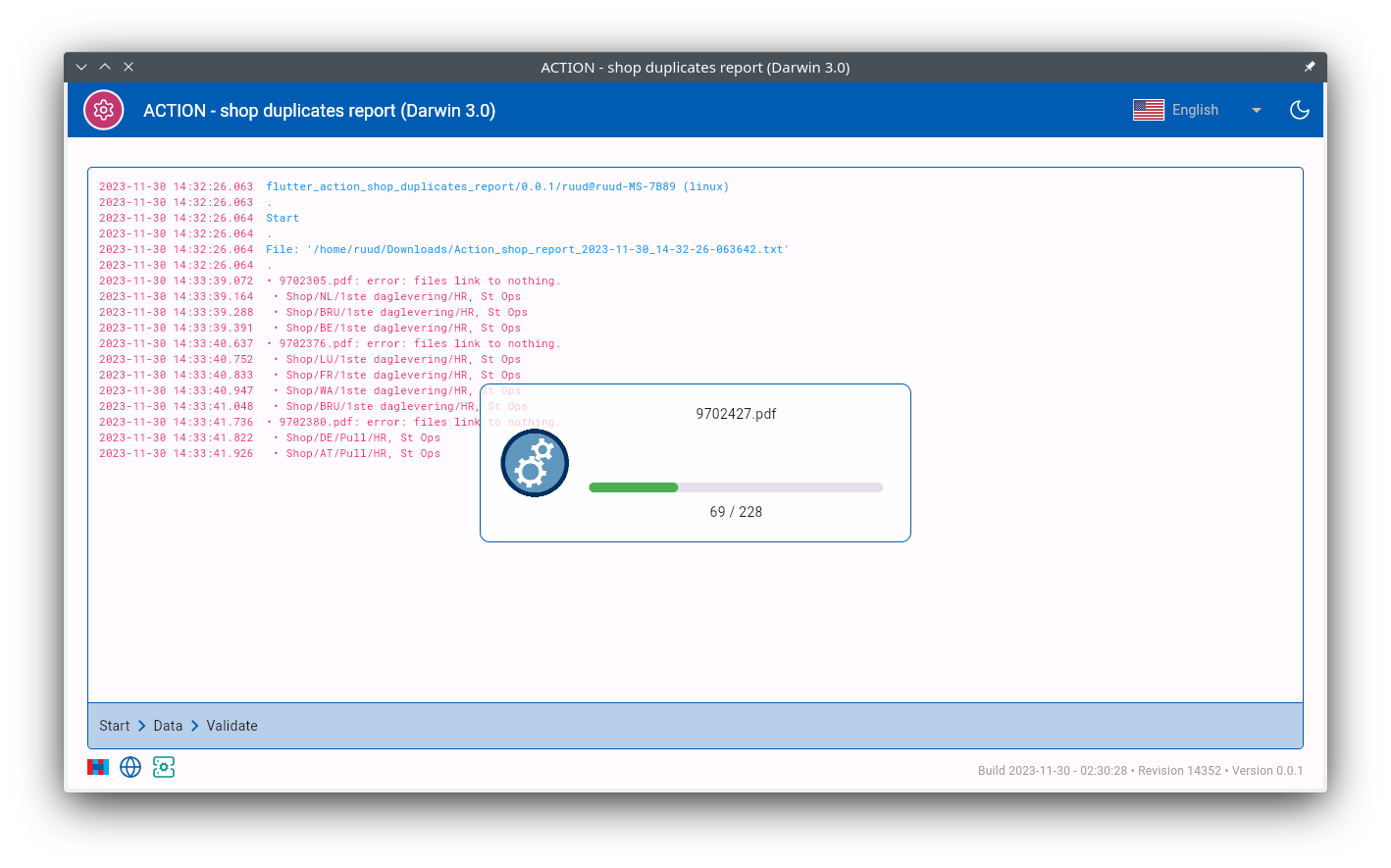
Task: Expand language list via the dropdown arrow
Action: tap(1256, 110)
